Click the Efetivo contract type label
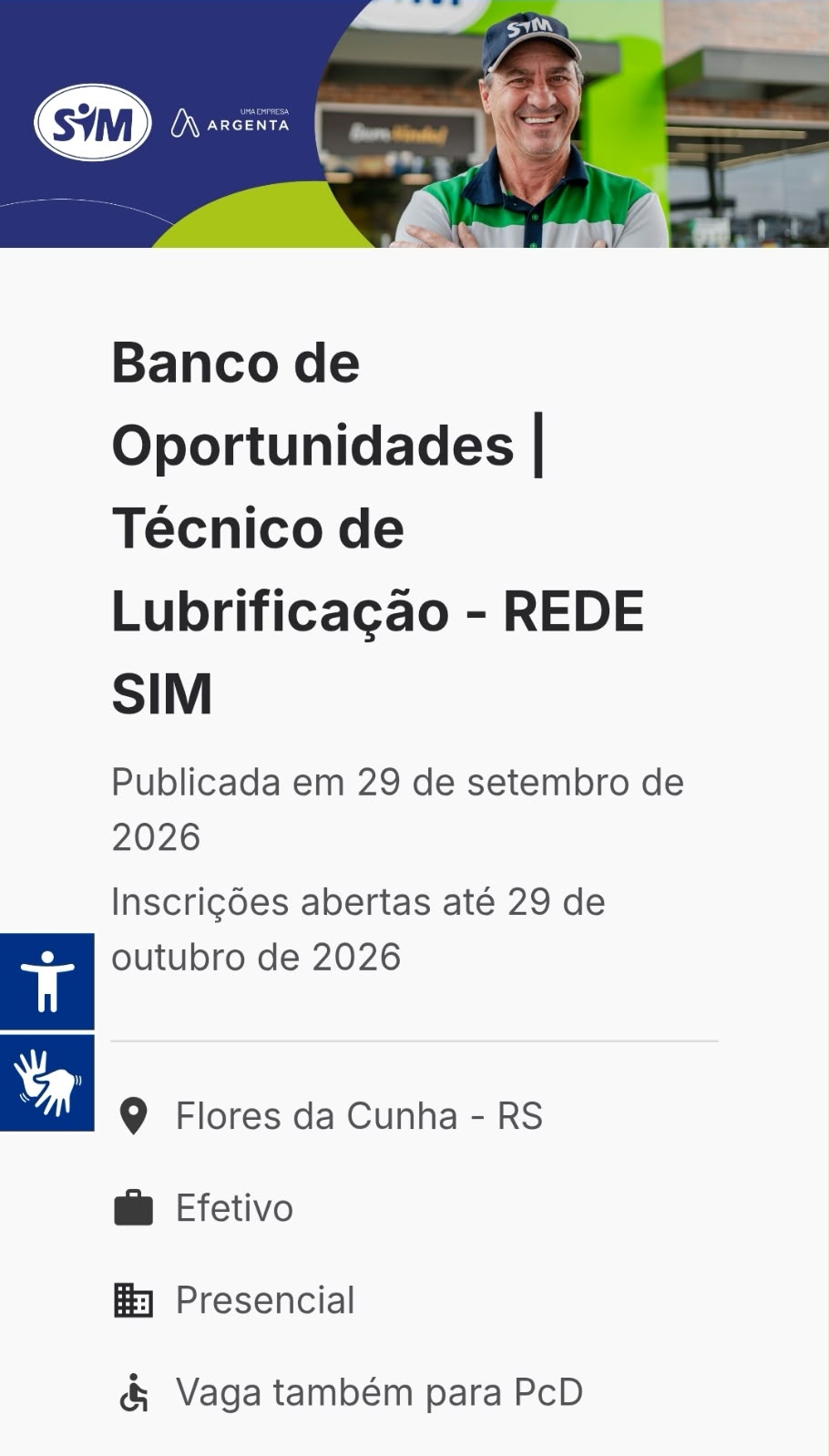Viewport: 829px width, 1456px height. [234, 1208]
